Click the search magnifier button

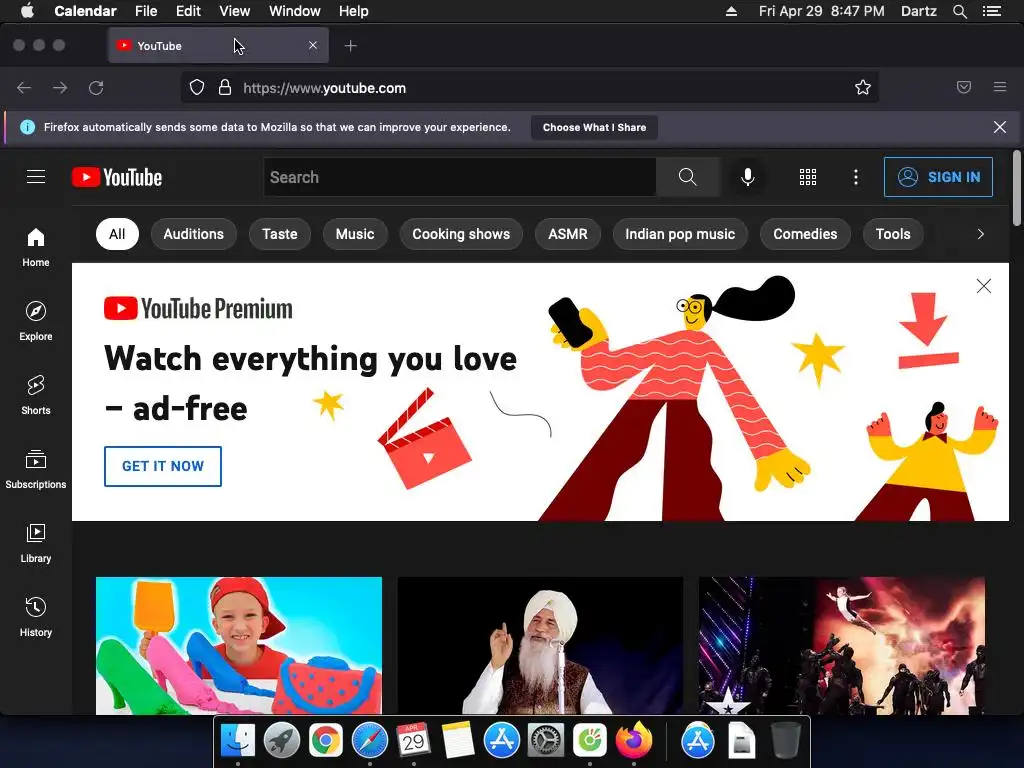[687, 177]
